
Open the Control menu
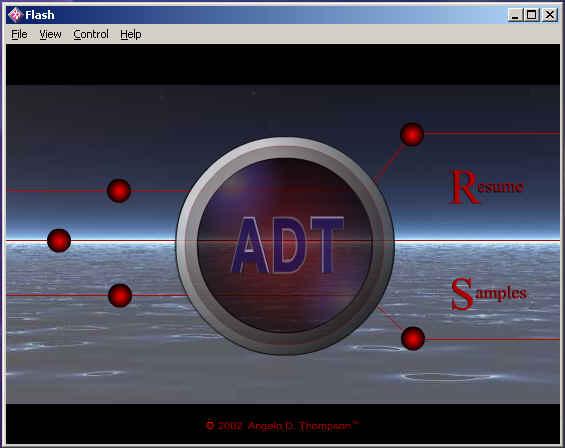pos(91,34)
